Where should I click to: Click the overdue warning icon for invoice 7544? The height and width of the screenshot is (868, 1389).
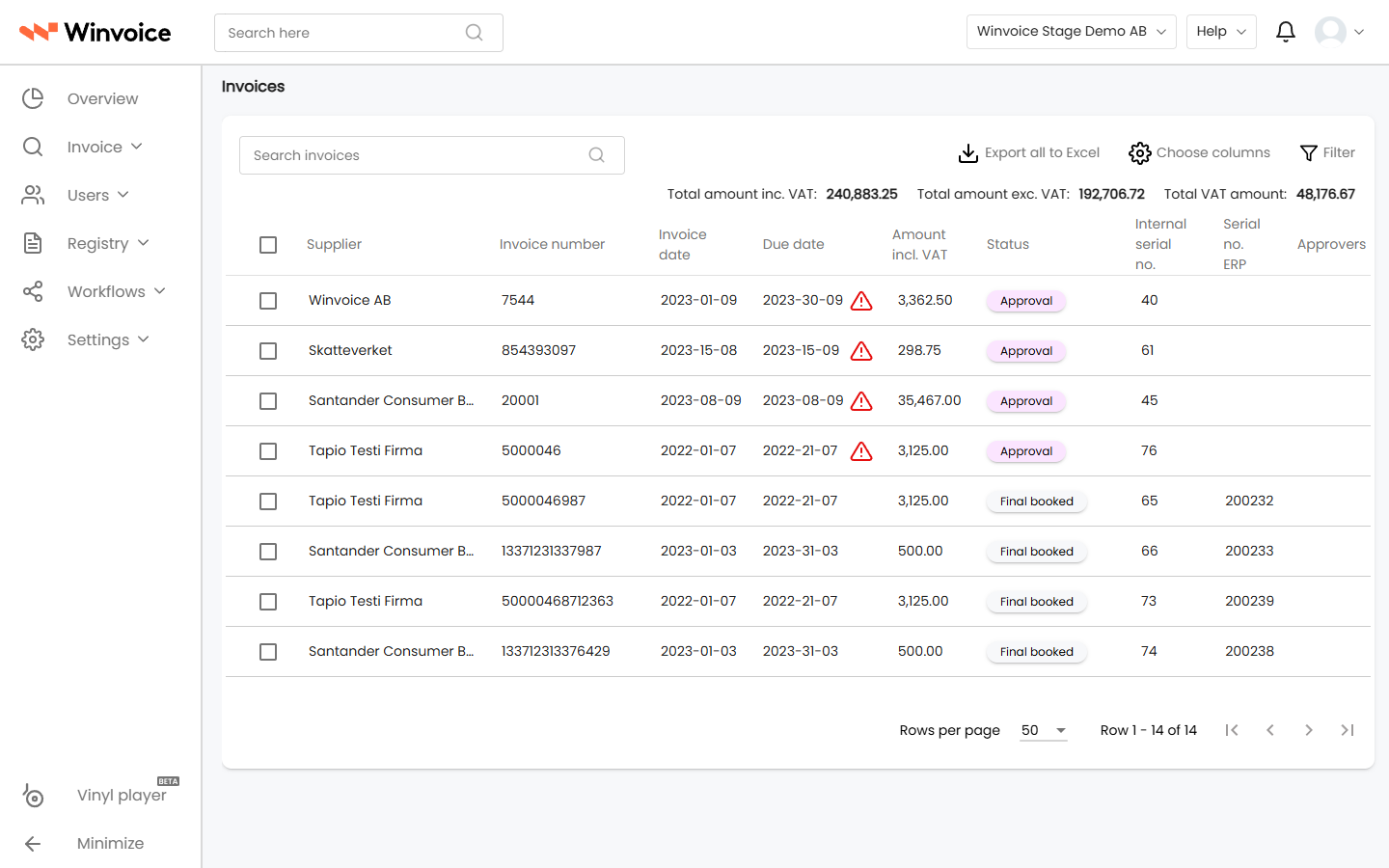861,301
